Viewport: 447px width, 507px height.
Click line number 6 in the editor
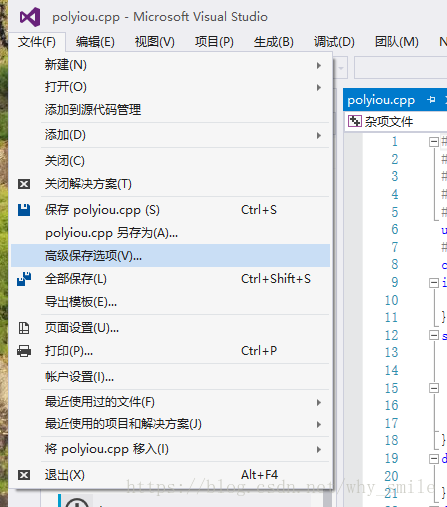pos(395,229)
